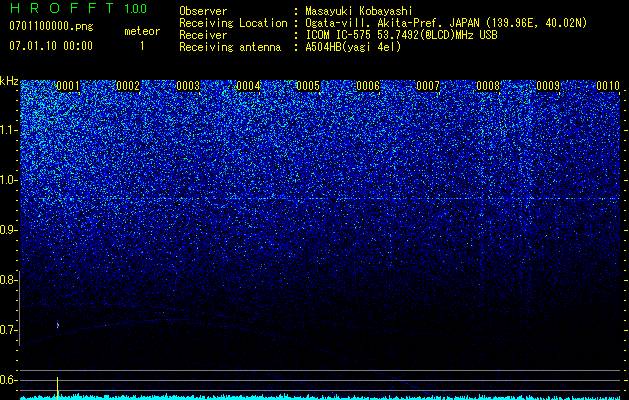This screenshot has height=400, width=629.
Task: Click the Receiving antenna label
Action: [230, 47]
